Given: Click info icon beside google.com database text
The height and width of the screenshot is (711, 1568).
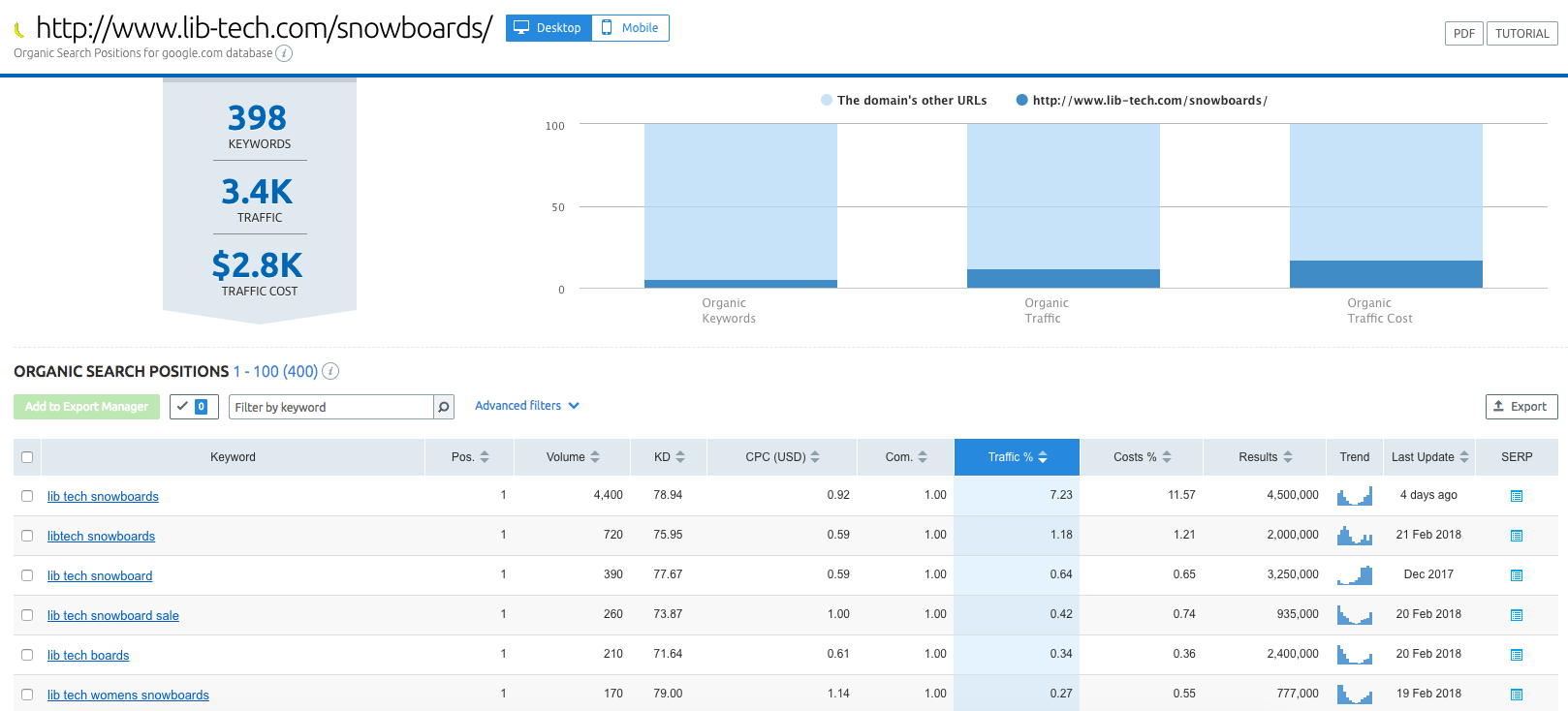Looking at the screenshot, I should click(x=284, y=53).
